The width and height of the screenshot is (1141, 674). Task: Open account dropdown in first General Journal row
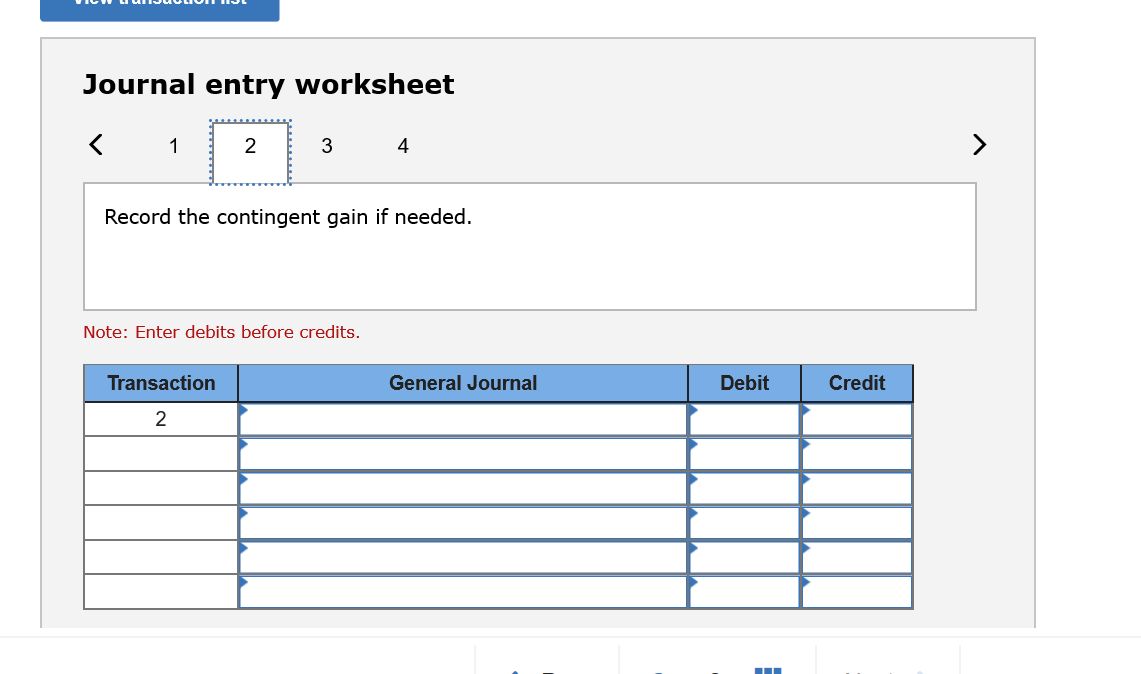point(463,420)
